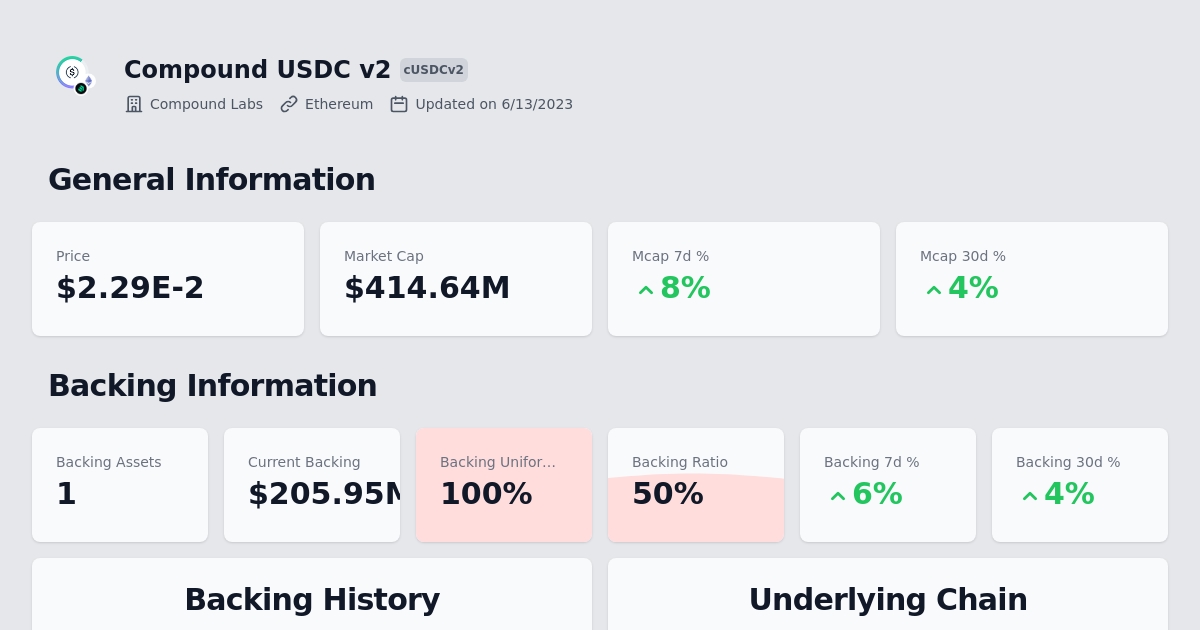The height and width of the screenshot is (630, 1200).
Task: Click the chain link icon beside Ethereum
Action: click(289, 104)
